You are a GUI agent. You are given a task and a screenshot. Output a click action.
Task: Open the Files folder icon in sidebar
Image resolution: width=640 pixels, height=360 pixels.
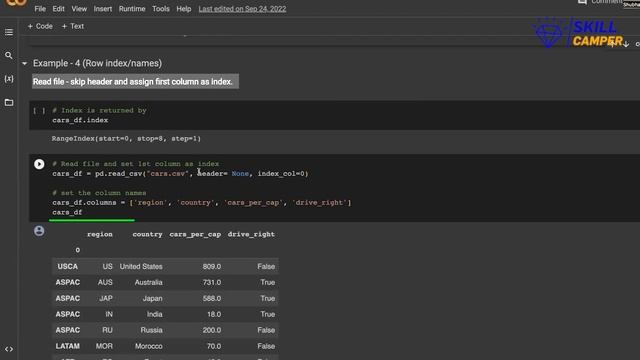[x=9, y=102]
